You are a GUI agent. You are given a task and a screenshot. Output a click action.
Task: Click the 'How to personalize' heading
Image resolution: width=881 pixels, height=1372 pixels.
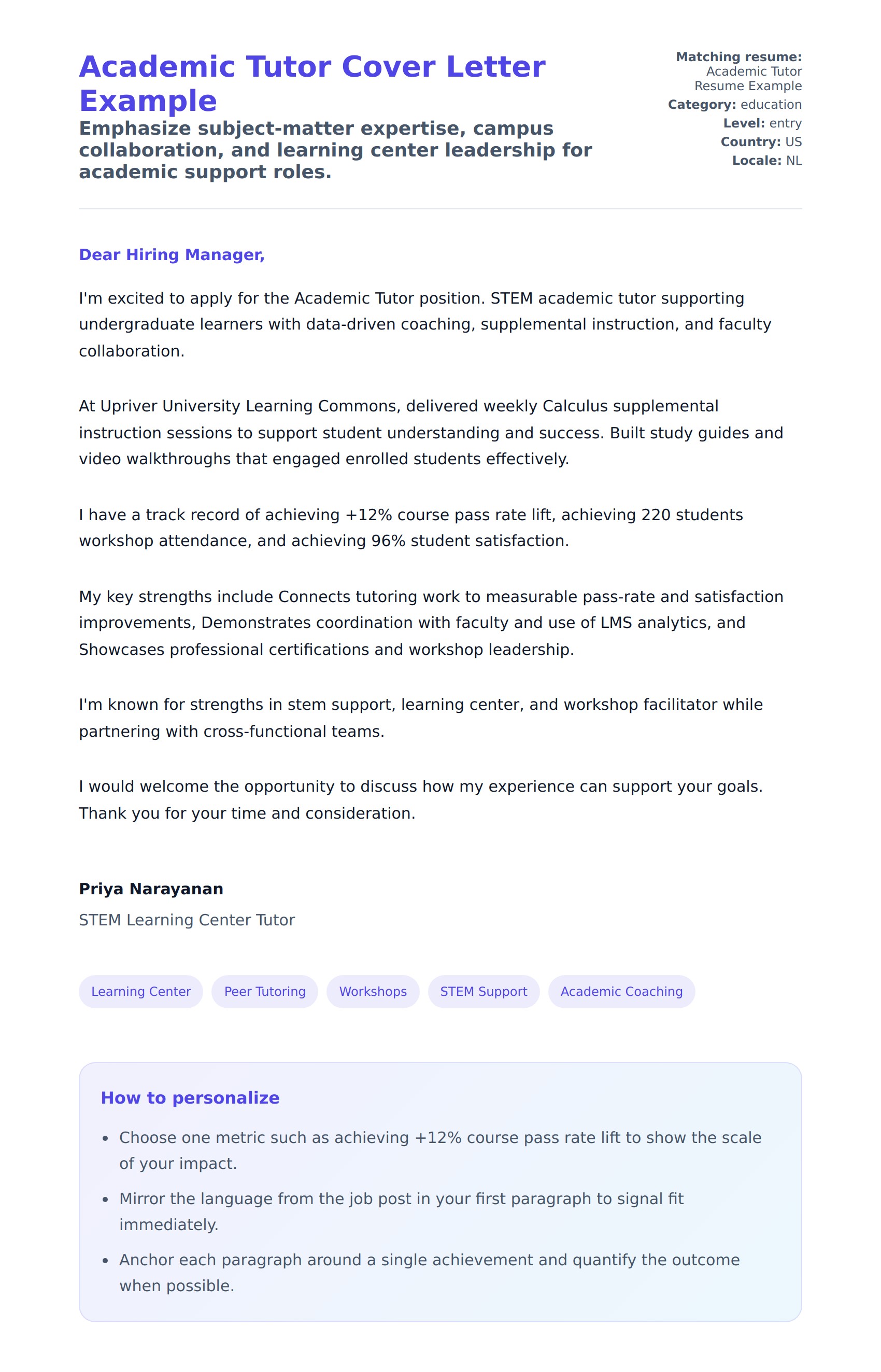(190, 1097)
